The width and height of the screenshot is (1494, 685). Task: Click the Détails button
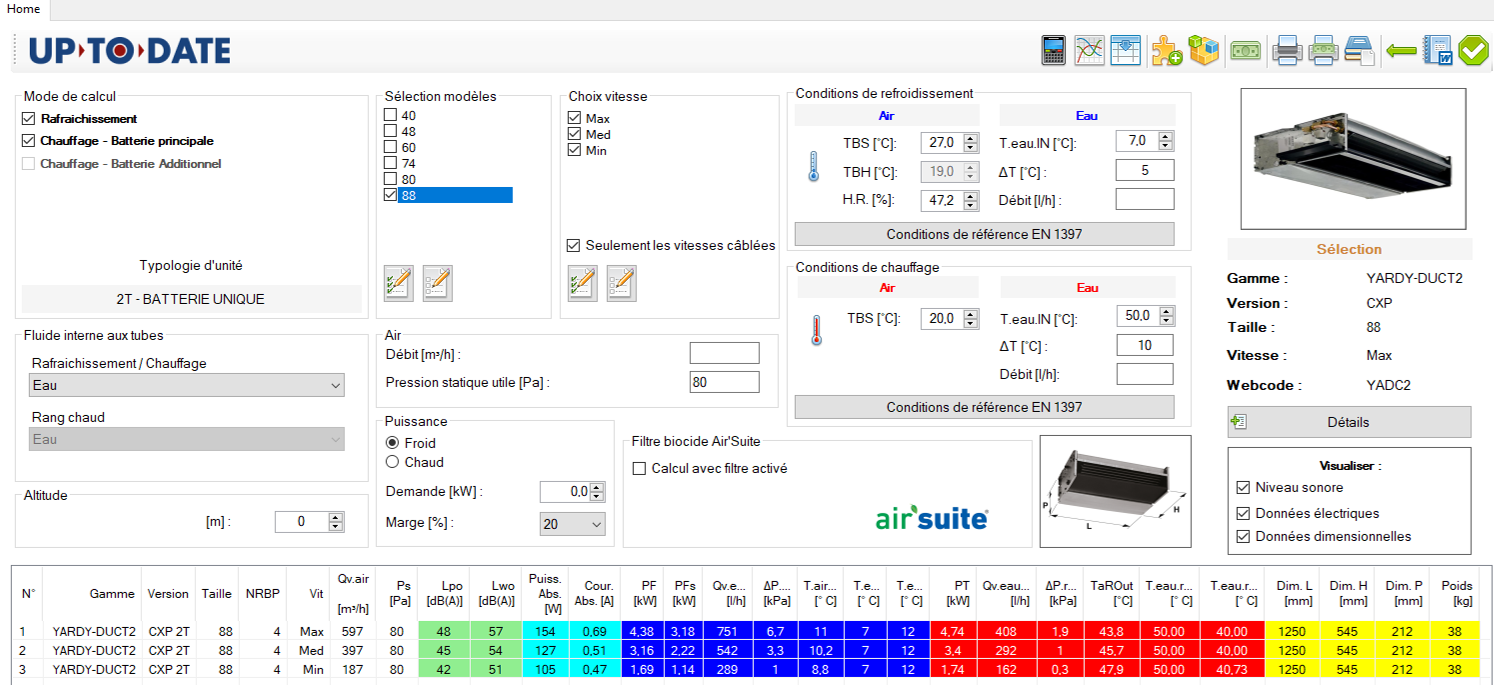(1348, 422)
